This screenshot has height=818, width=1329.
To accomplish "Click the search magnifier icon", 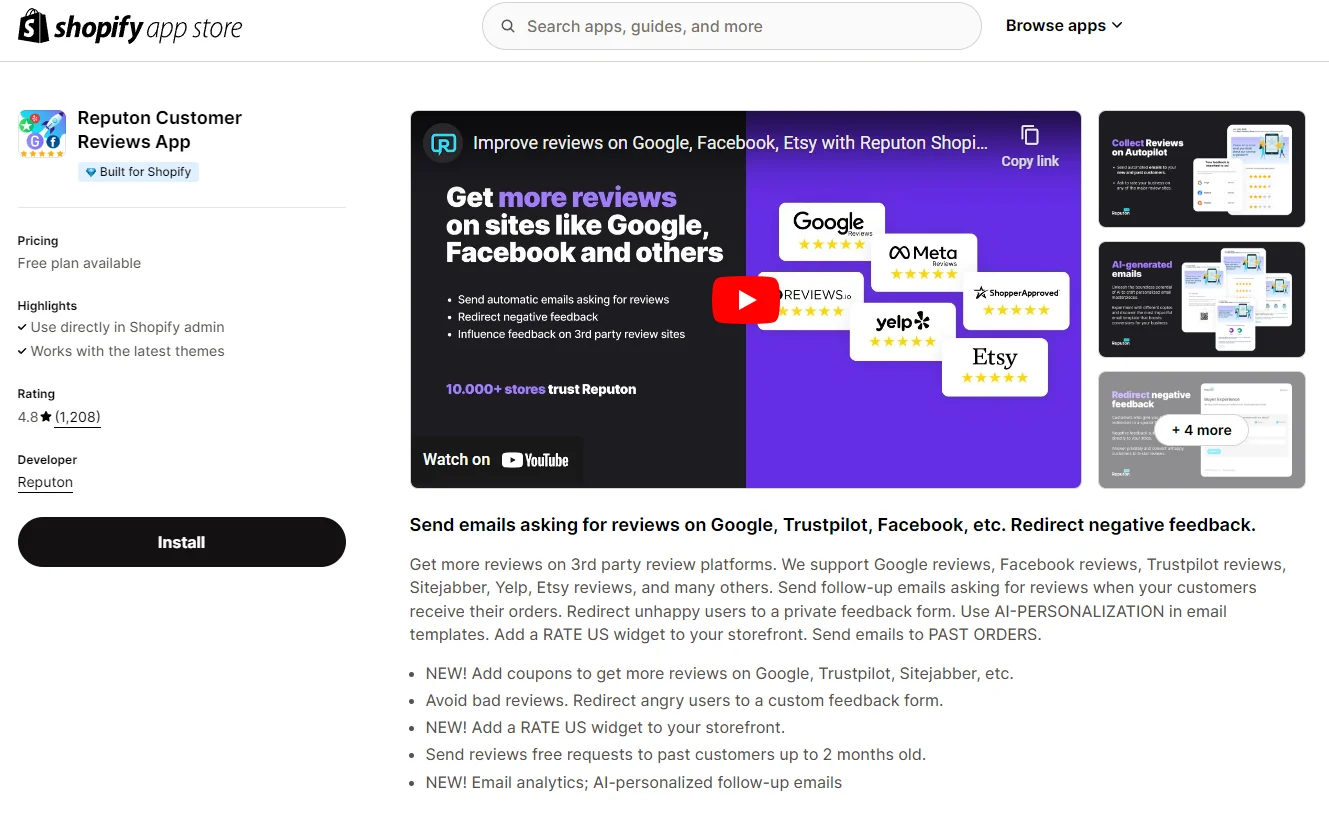I will pos(509,26).
